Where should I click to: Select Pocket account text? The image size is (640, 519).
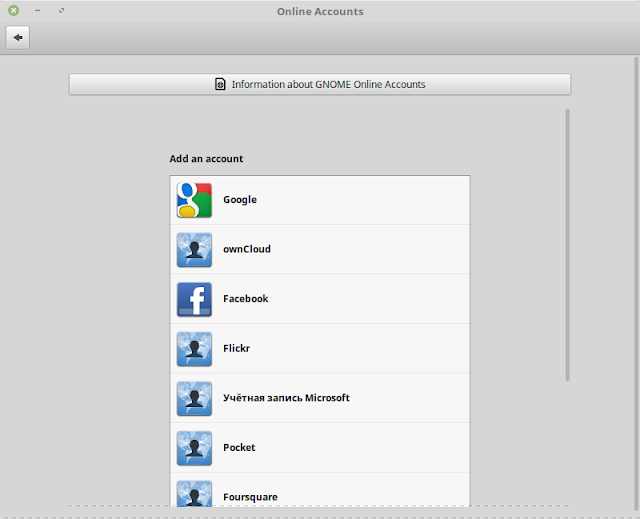(239, 448)
